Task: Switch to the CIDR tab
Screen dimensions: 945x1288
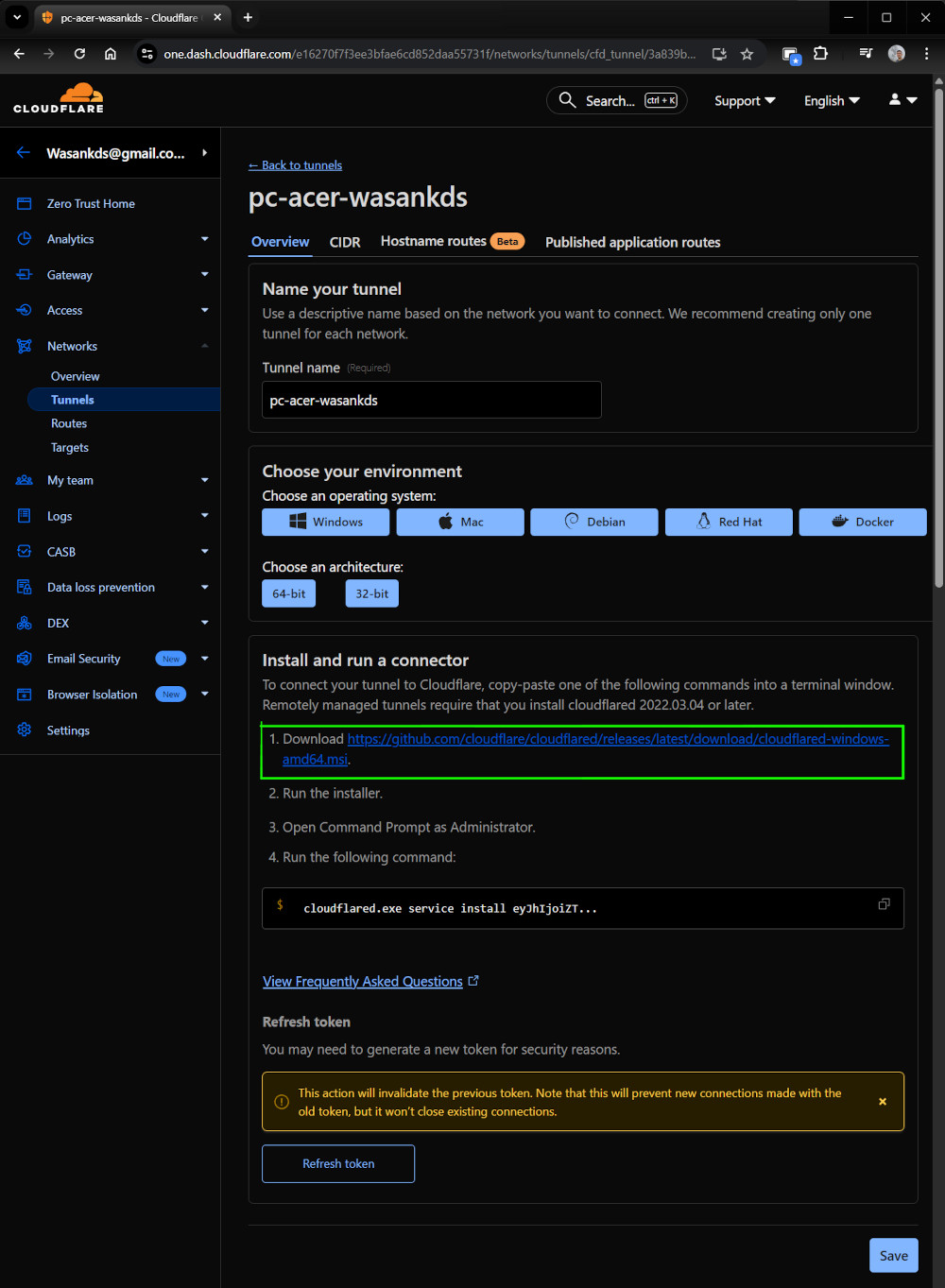Action: click(345, 243)
